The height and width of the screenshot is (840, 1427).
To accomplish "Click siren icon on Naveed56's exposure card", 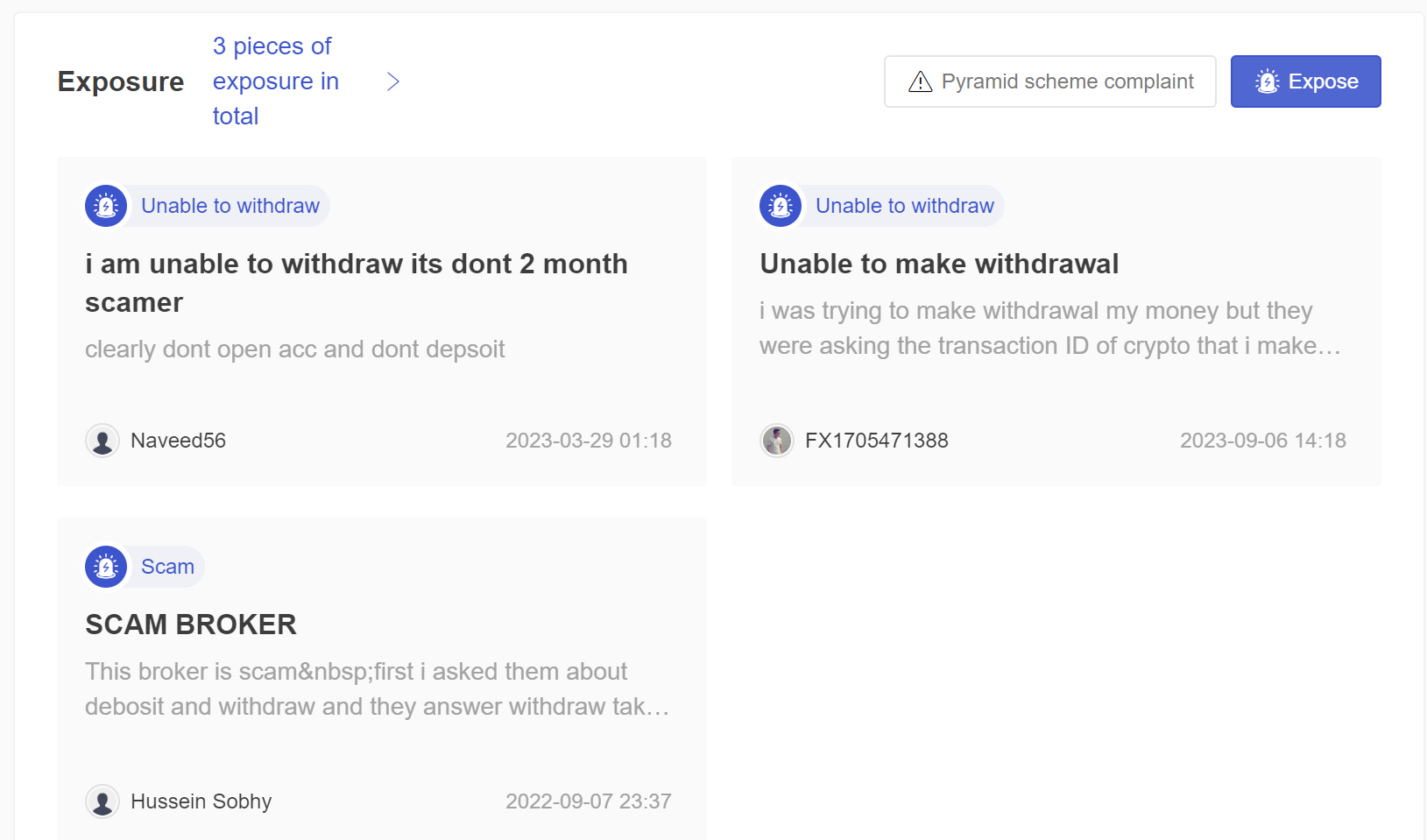I will [106, 206].
